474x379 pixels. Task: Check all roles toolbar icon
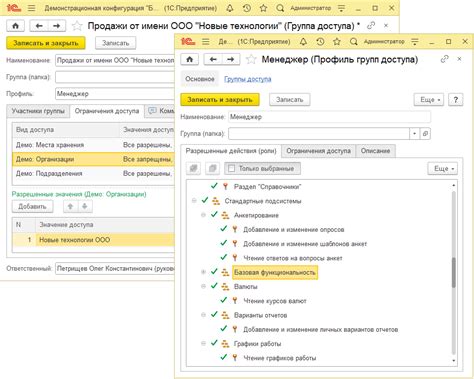193,168
